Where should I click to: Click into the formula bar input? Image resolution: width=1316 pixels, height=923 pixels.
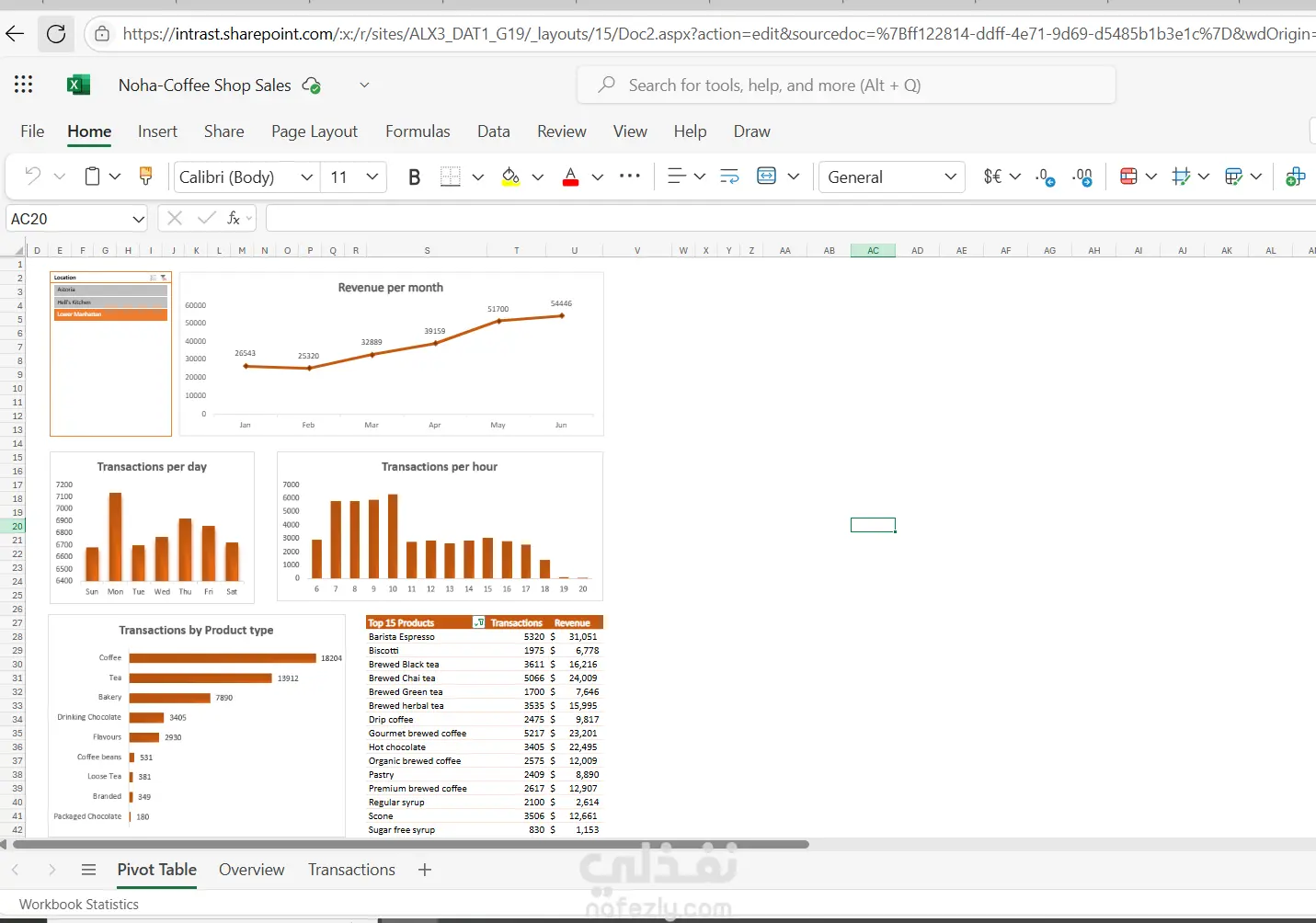pyautogui.click(x=791, y=219)
